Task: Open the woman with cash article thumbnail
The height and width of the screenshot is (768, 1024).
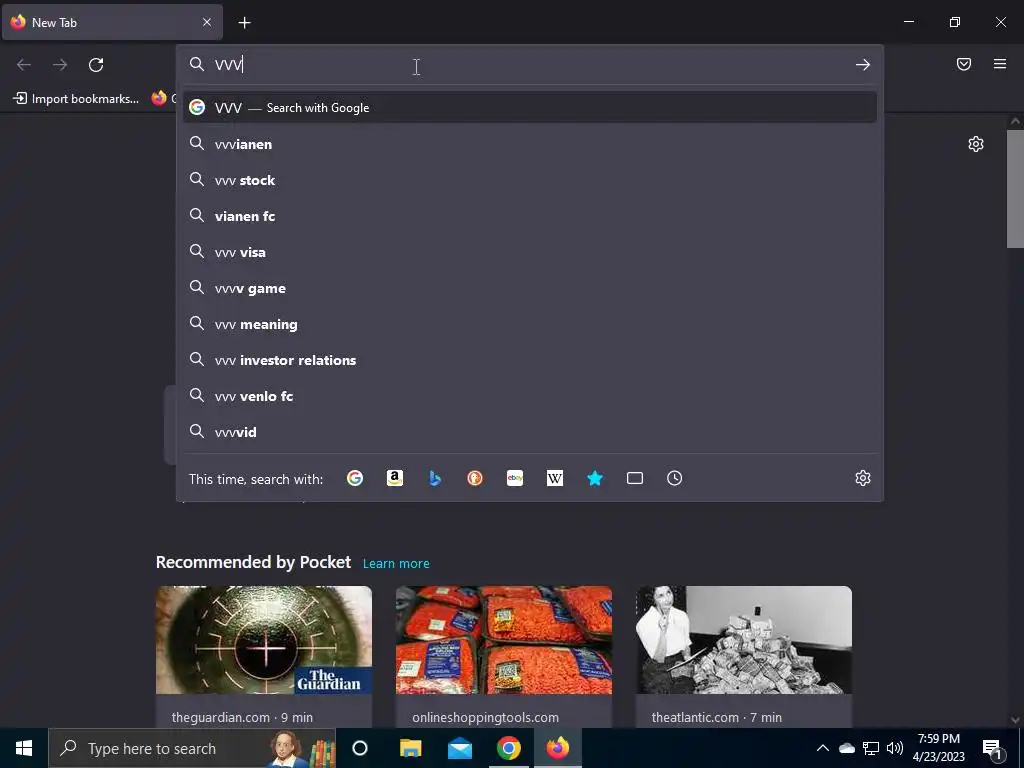Action: (x=744, y=640)
